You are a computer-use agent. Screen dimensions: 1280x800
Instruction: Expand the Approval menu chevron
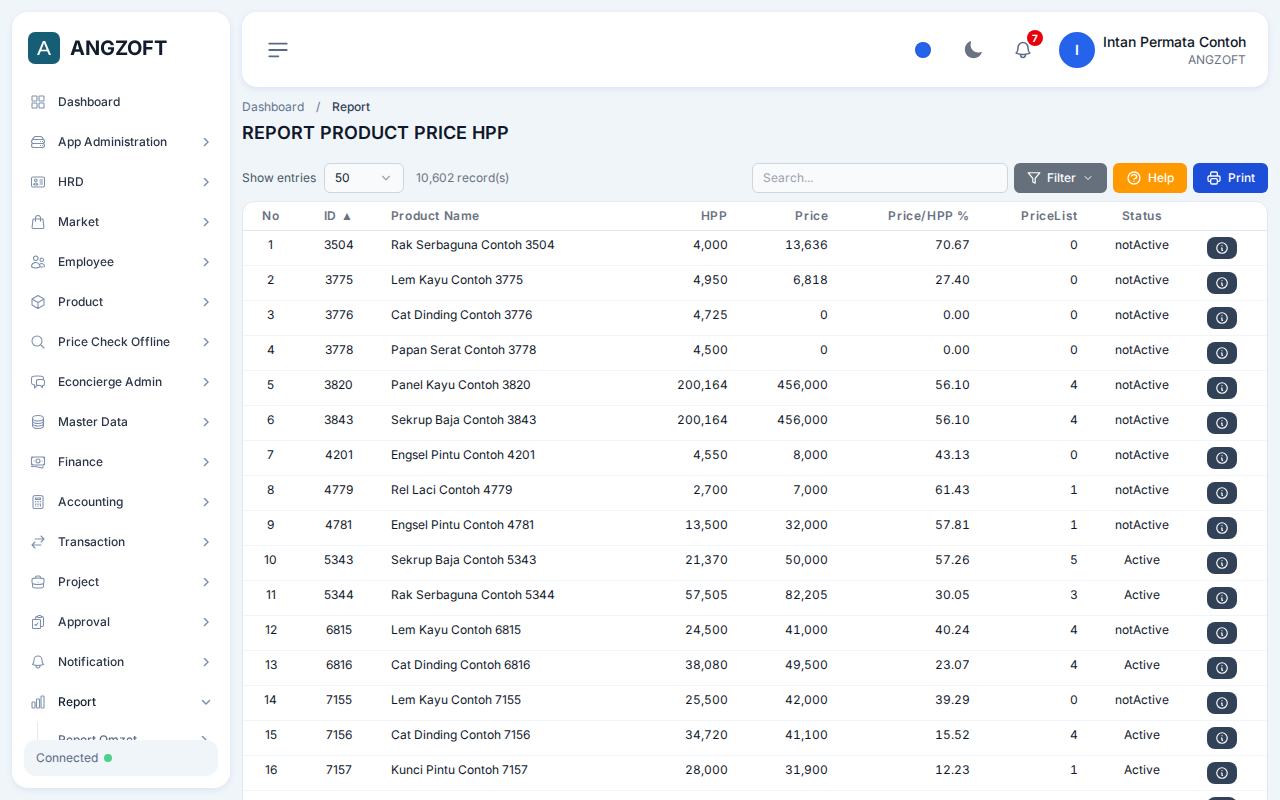click(206, 622)
